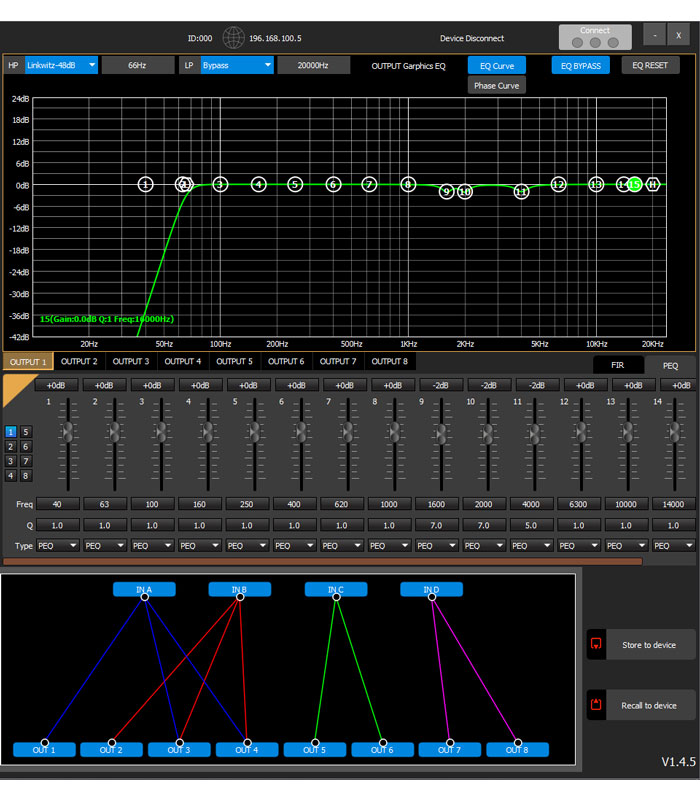Image resolution: width=700 pixels, height=800 pixels.
Task: Enable the Phase Curve view
Action: pos(496,86)
